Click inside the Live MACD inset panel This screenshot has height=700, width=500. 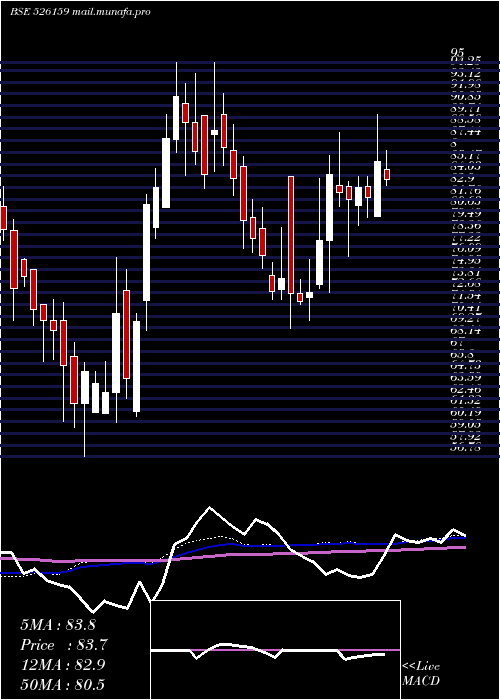point(275,650)
